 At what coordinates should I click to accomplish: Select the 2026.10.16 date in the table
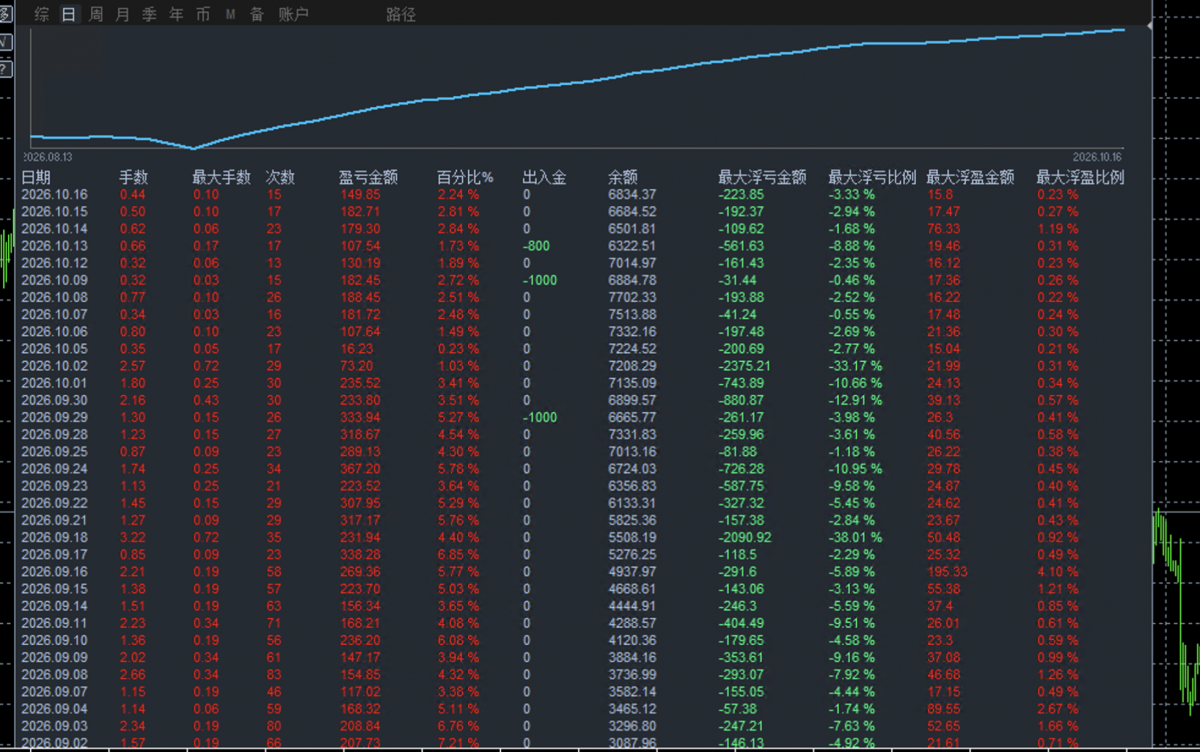[x=55, y=194]
